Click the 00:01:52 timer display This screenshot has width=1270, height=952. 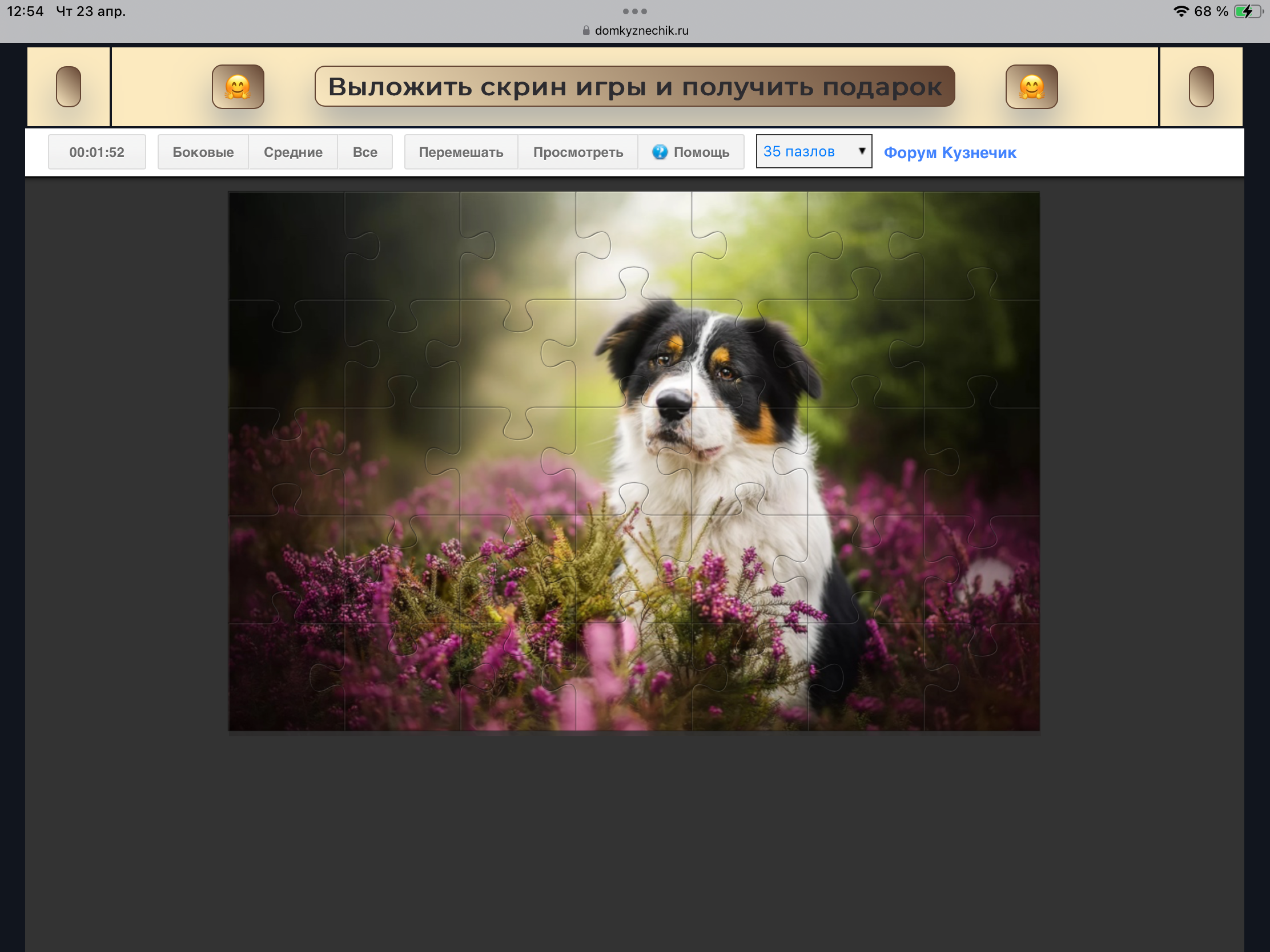pos(97,152)
